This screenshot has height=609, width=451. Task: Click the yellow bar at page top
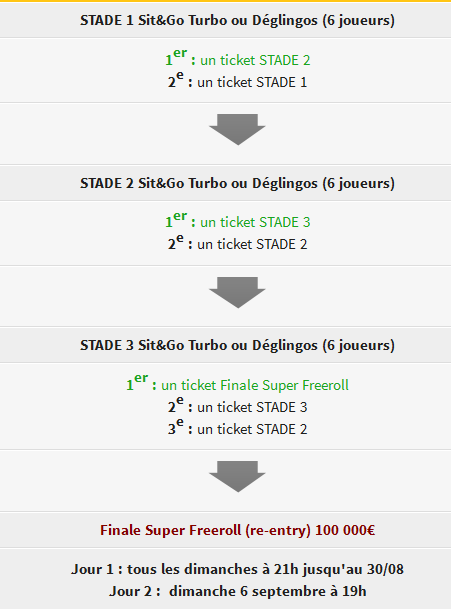click(x=225, y=1)
